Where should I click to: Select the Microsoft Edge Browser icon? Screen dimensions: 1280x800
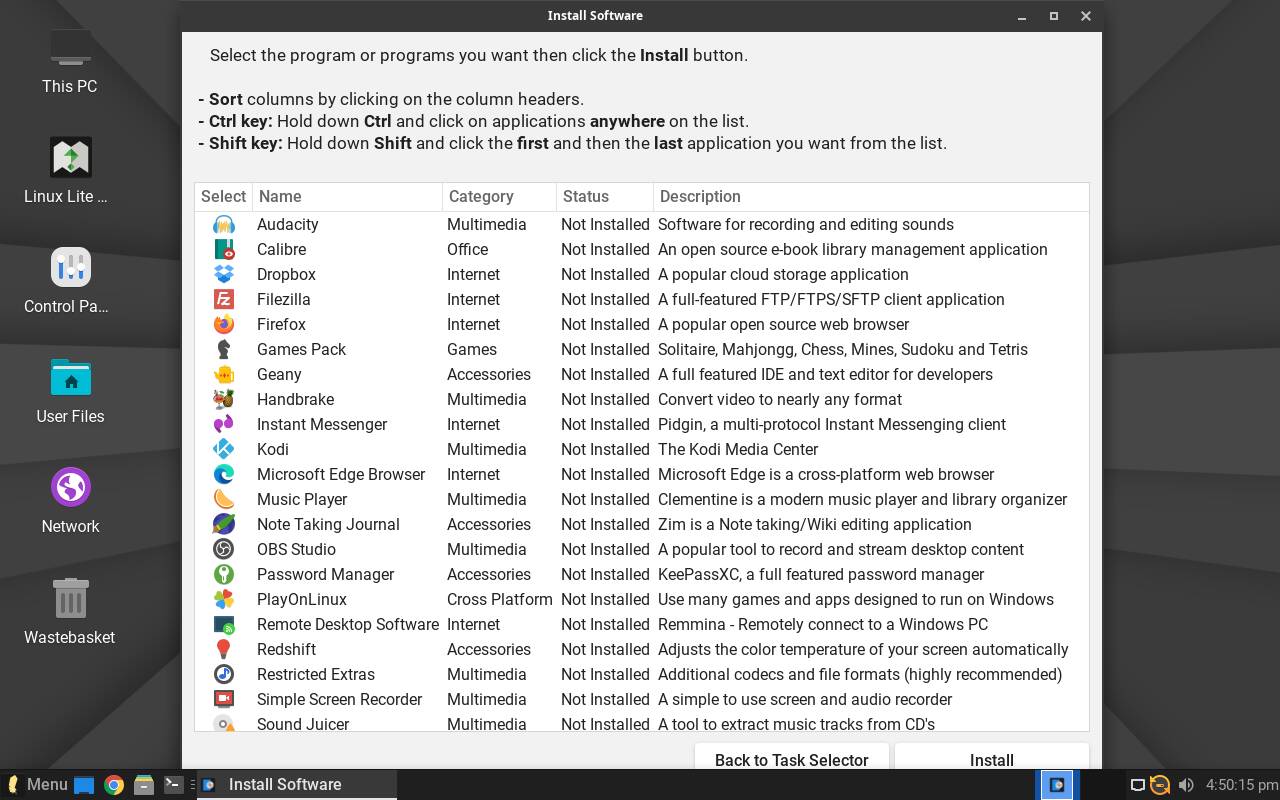pos(224,474)
